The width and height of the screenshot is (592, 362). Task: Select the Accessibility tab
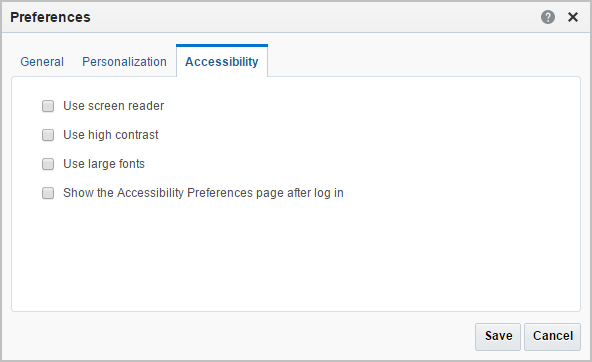tap(222, 62)
